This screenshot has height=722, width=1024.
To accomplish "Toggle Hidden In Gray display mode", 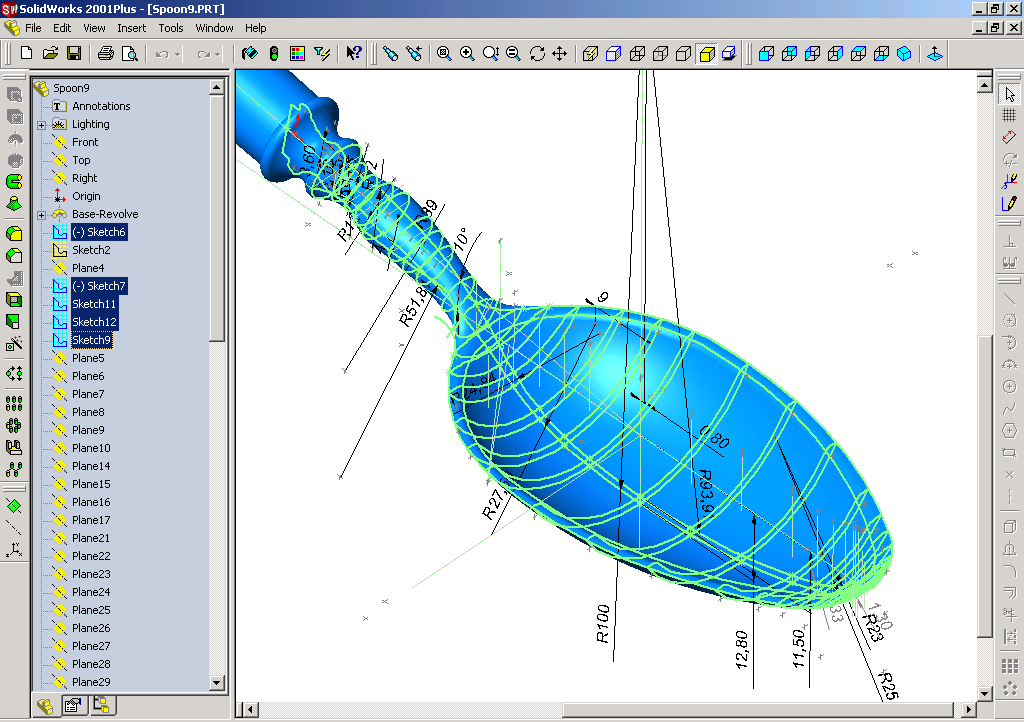I will (660, 54).
